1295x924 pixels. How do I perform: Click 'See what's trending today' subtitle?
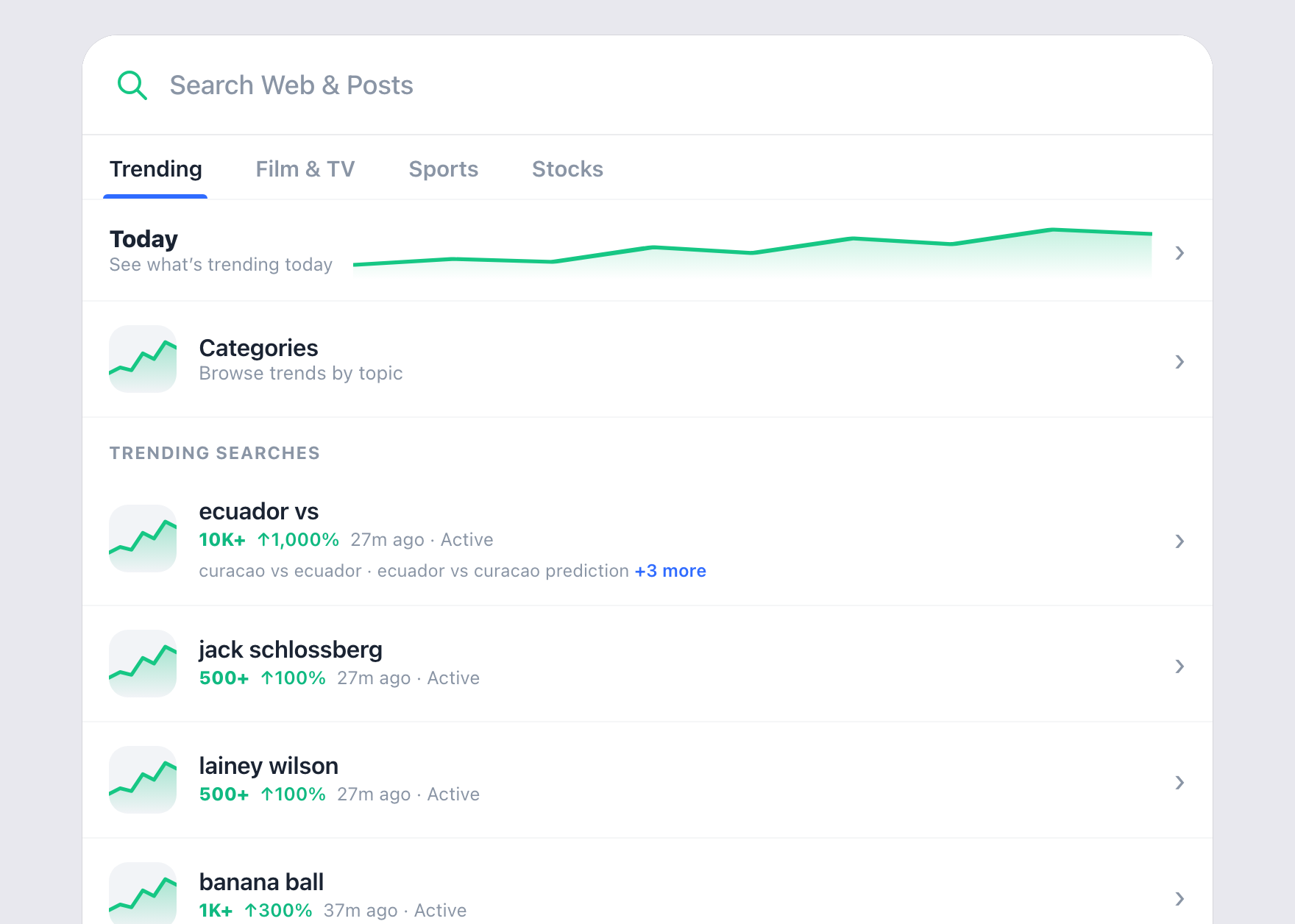[x=221, y=265]
